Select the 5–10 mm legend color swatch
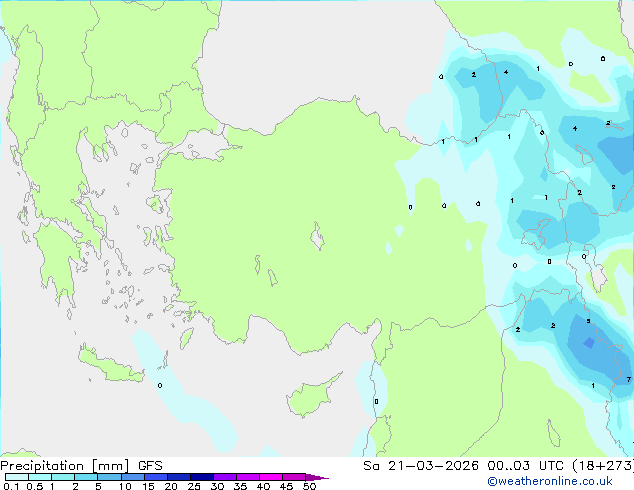 pyautogui.click(x=109, y=477)
